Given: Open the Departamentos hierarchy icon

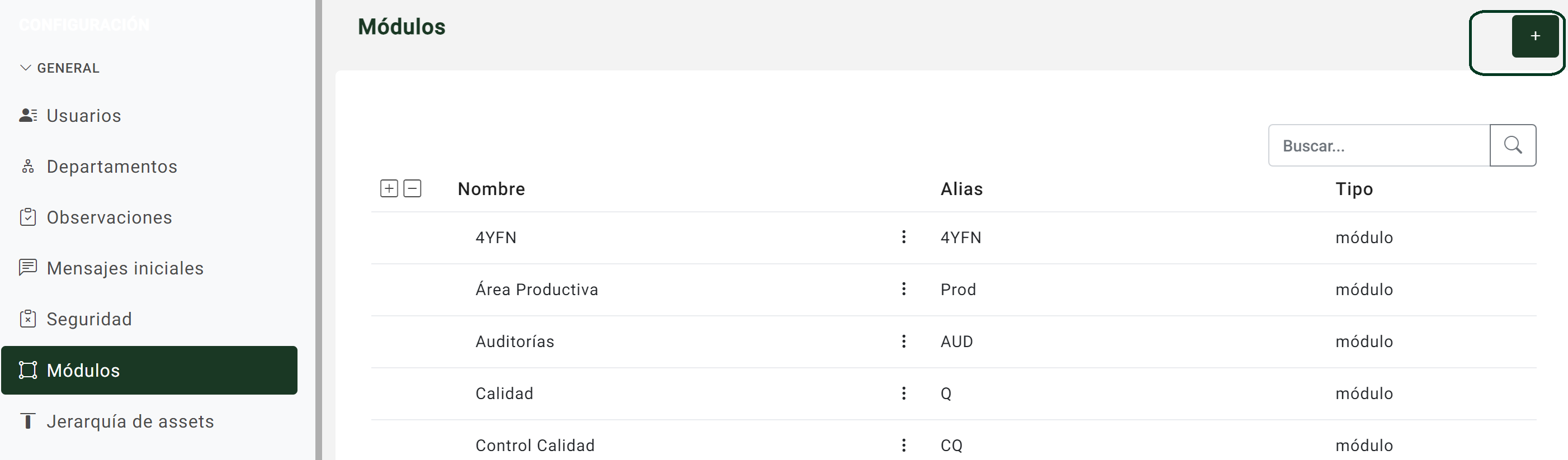Looking at the screenshot, I should [28, 166].
